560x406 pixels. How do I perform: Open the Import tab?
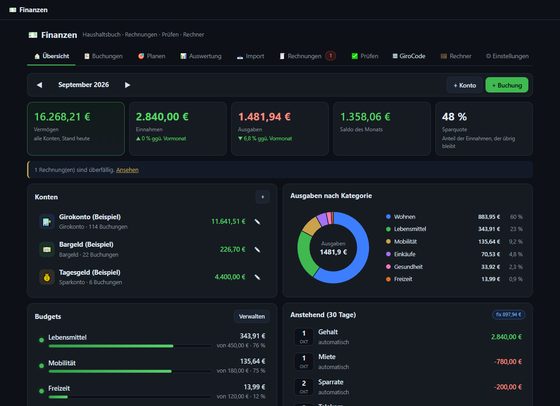pos(250,56)
